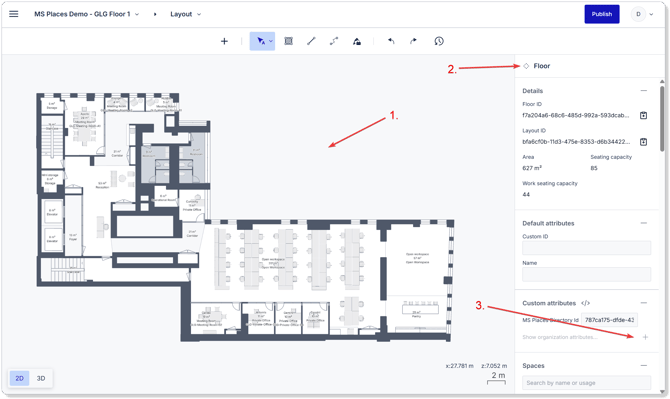Select the furniture placement tool

click(357, 41)
